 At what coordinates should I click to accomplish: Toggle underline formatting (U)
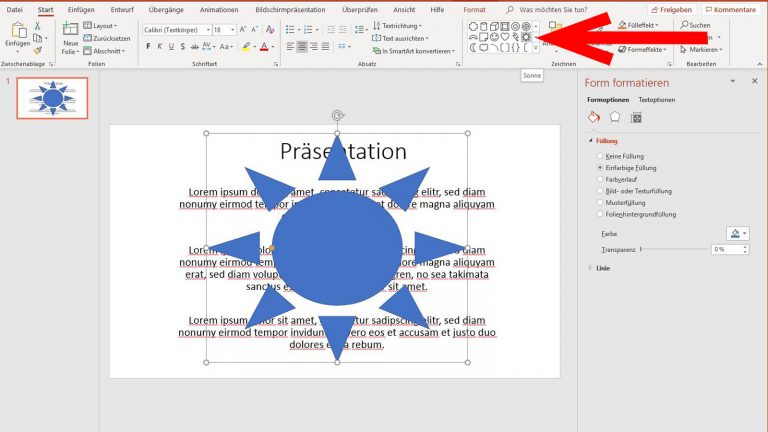pos(171,47)
